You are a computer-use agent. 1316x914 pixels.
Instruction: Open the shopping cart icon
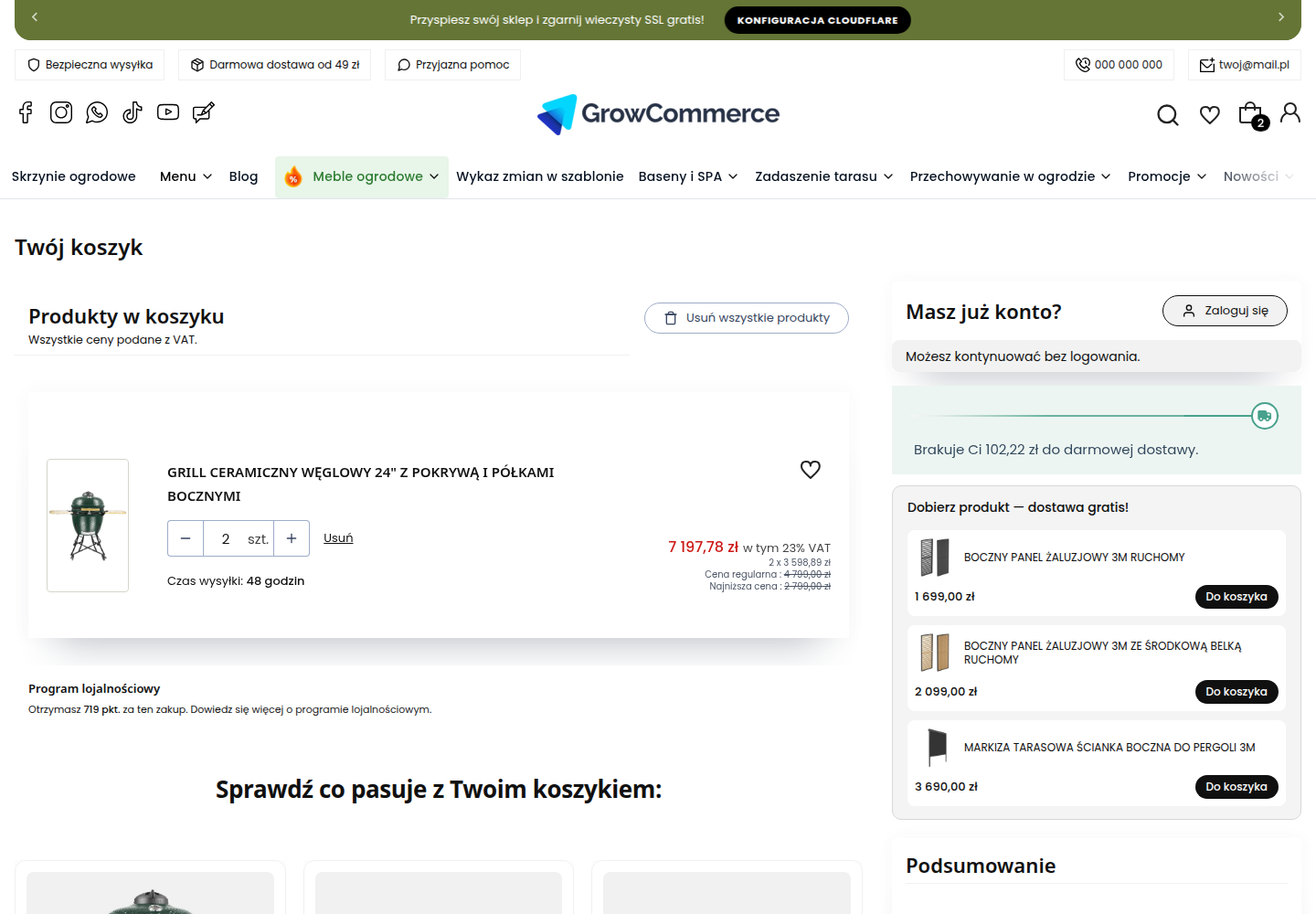pos(1249,114)
